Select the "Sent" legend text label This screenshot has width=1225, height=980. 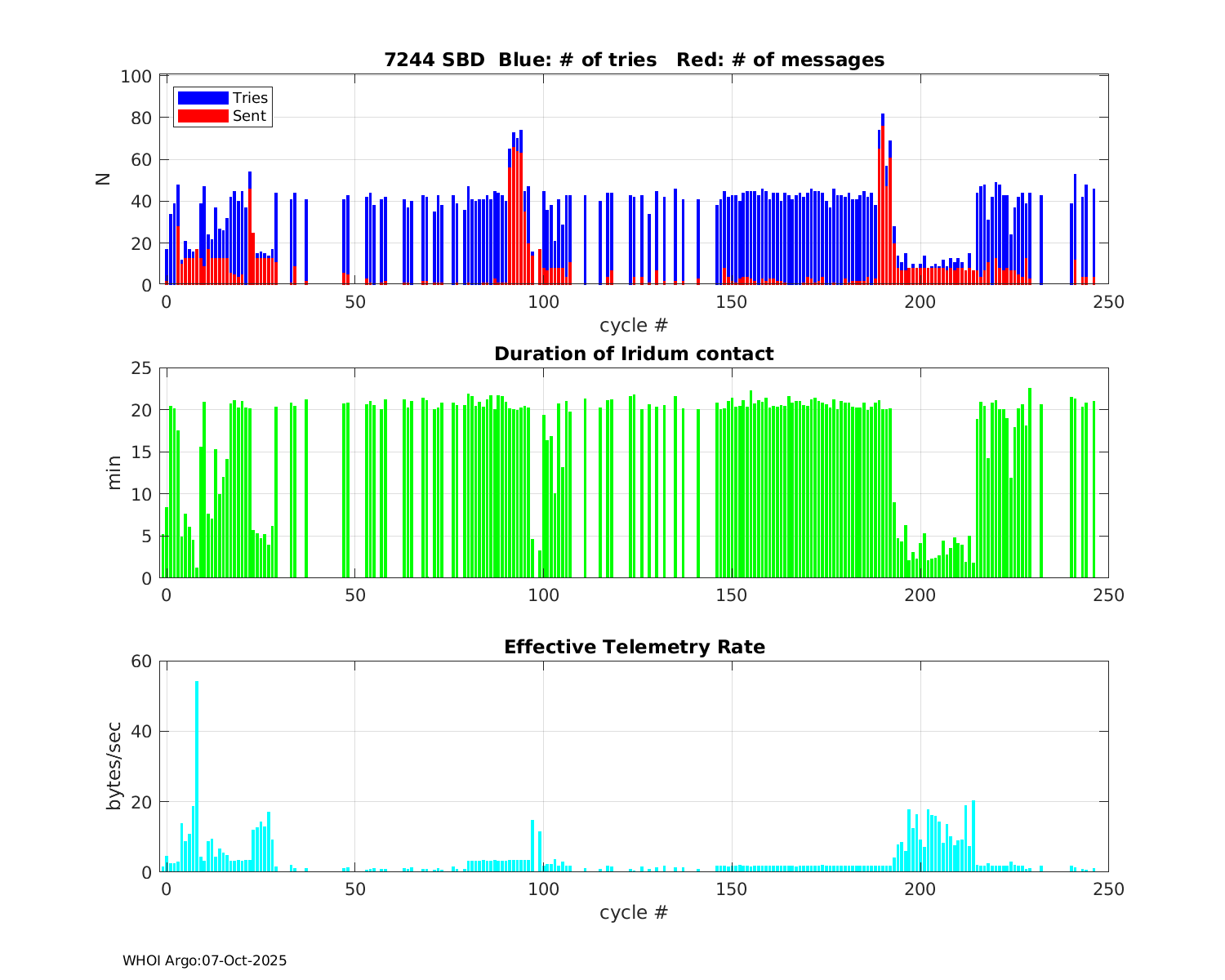click(249, 116)
